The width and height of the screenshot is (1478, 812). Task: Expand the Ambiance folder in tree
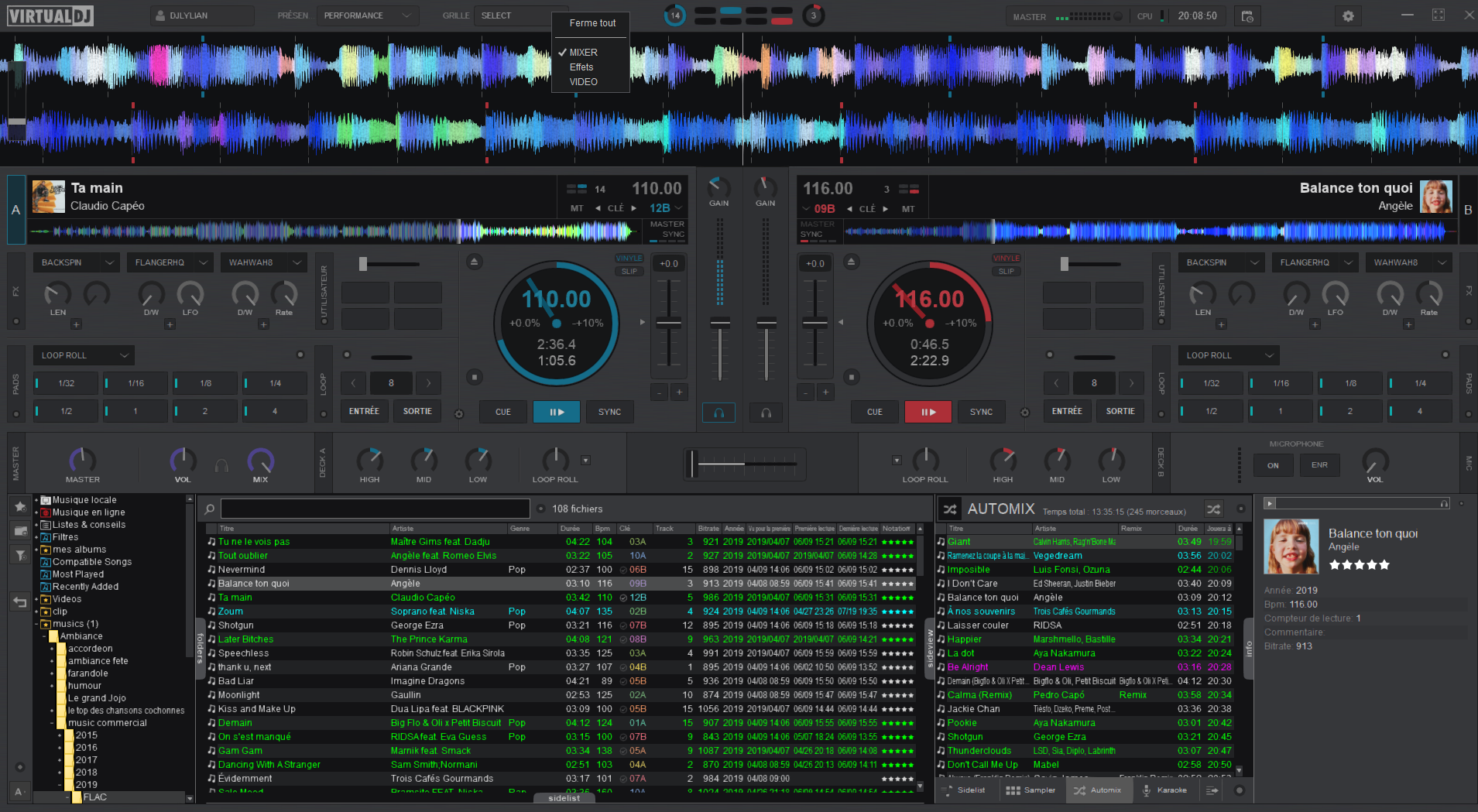43,636
